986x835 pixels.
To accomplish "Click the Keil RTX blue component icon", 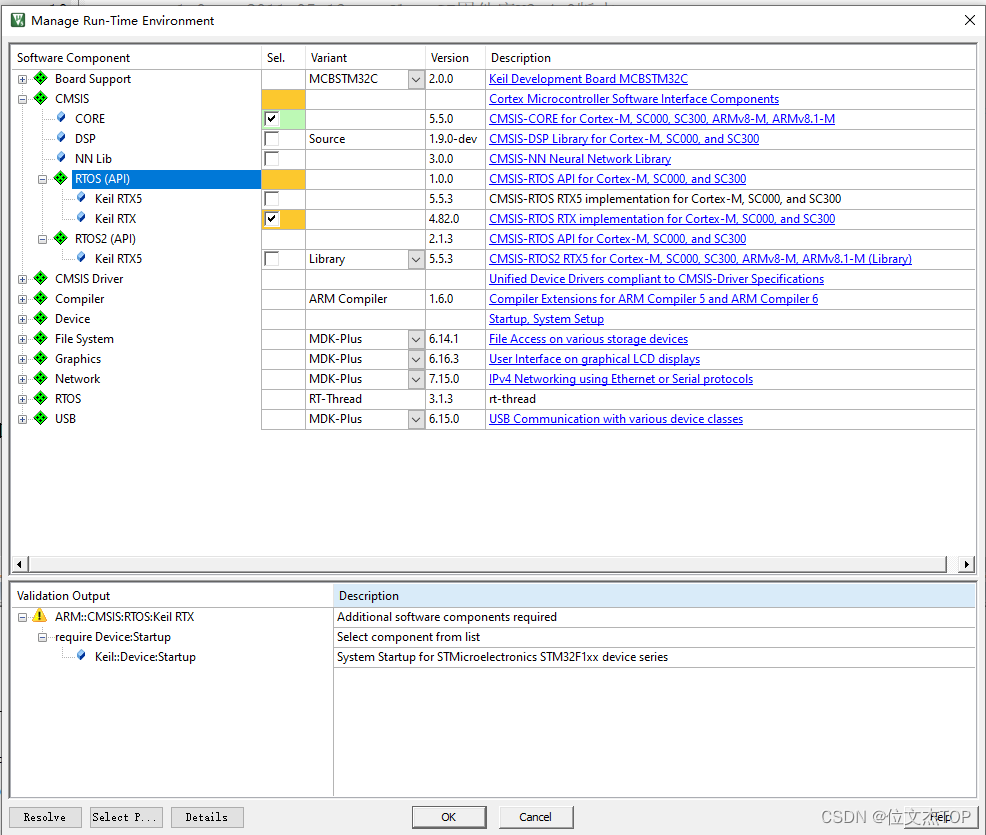I will [81, 218].
